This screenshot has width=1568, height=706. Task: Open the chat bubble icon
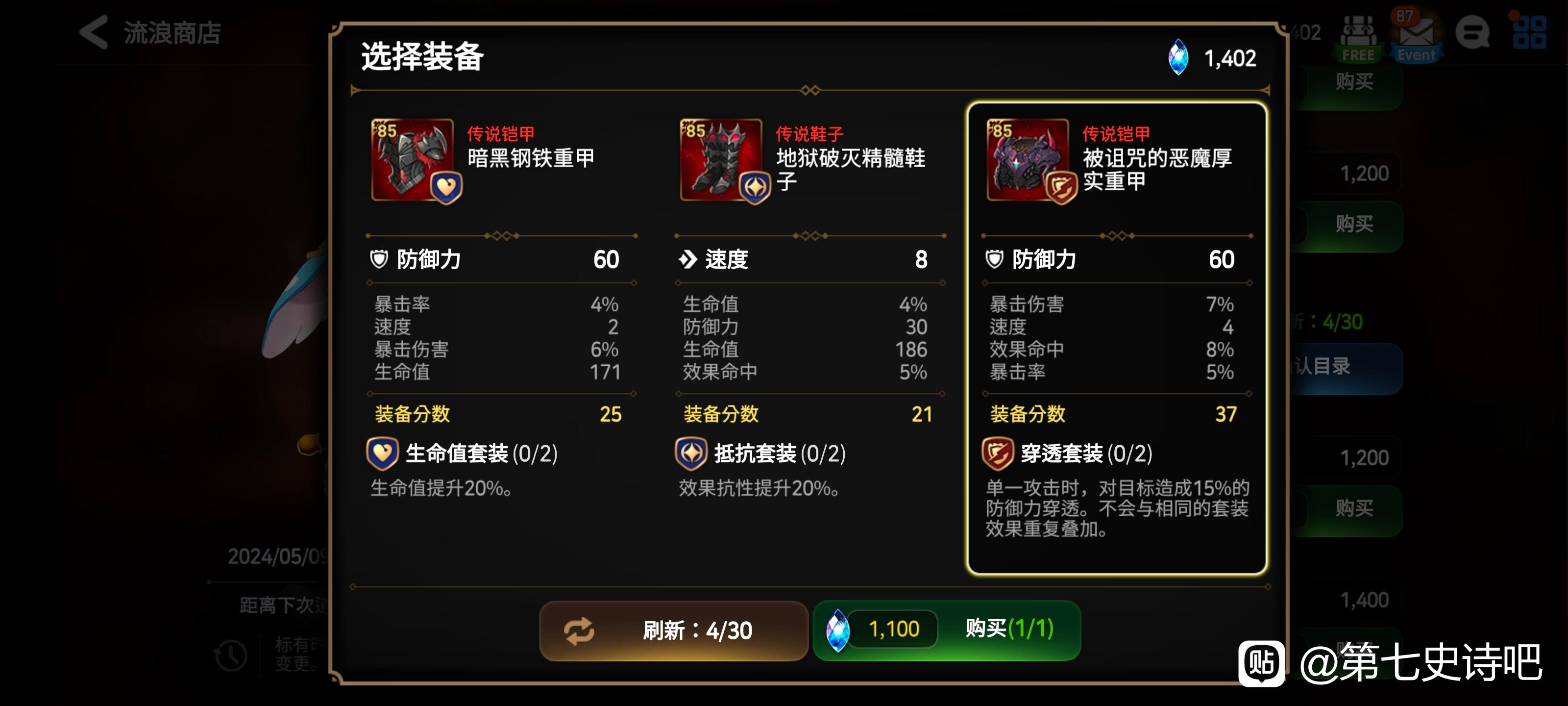click(1472, 32)
